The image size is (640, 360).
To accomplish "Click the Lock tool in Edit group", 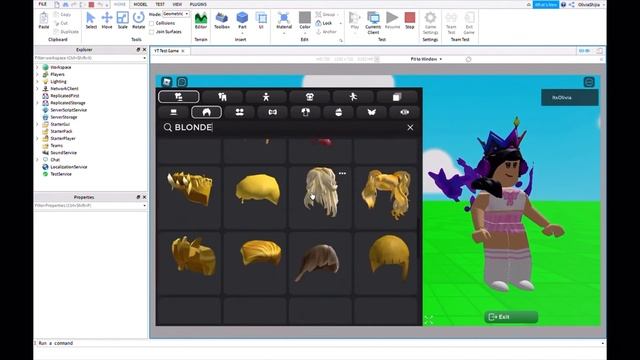I will [x=324, y=23].
